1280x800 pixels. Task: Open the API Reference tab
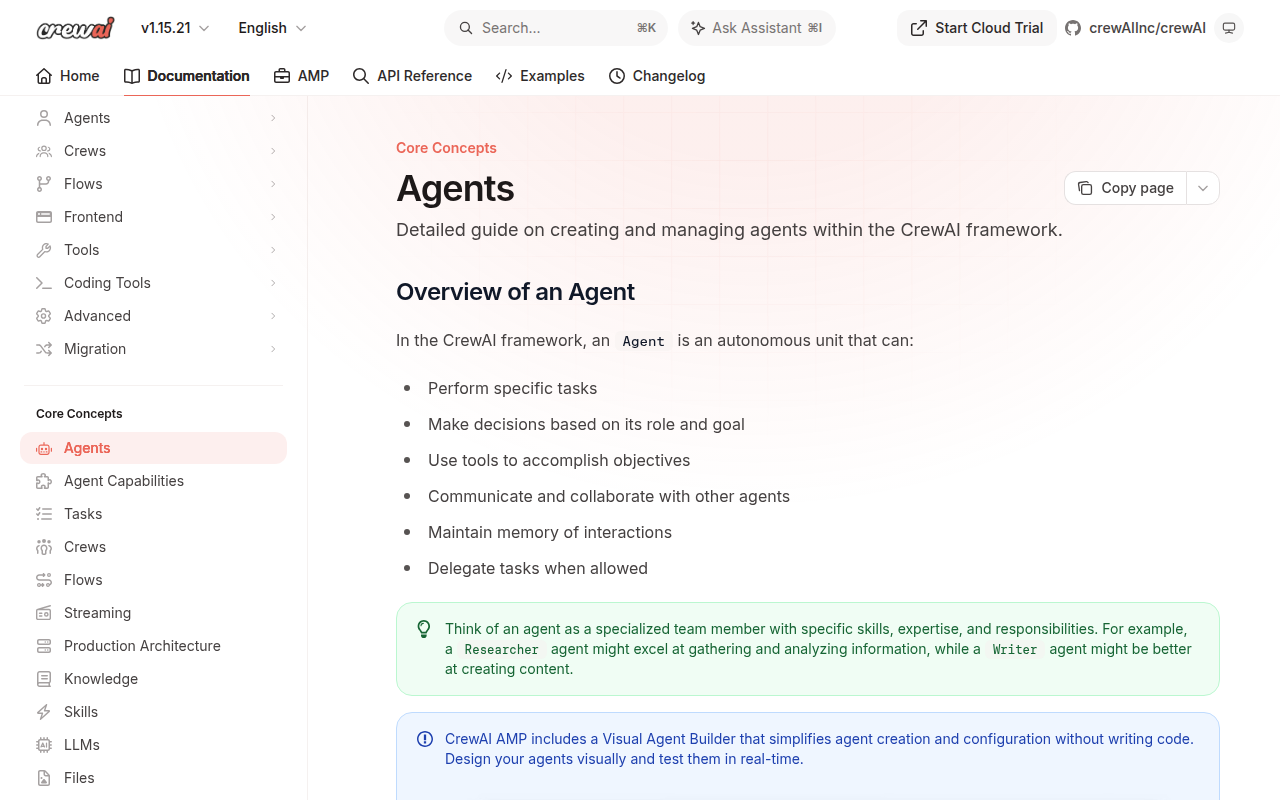(x=412, y=76)
